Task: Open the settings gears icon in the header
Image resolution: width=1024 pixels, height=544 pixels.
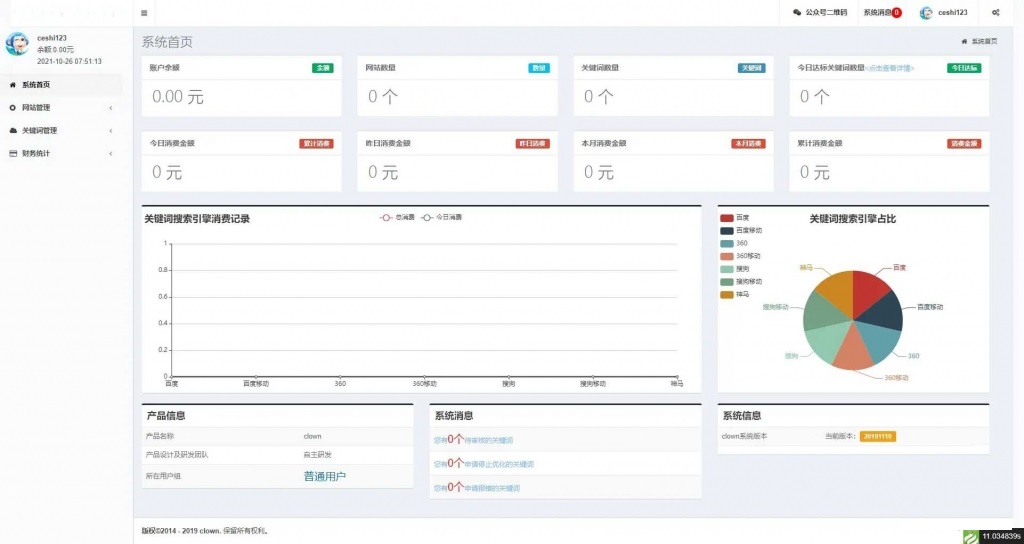Action: tap(995, 13)
